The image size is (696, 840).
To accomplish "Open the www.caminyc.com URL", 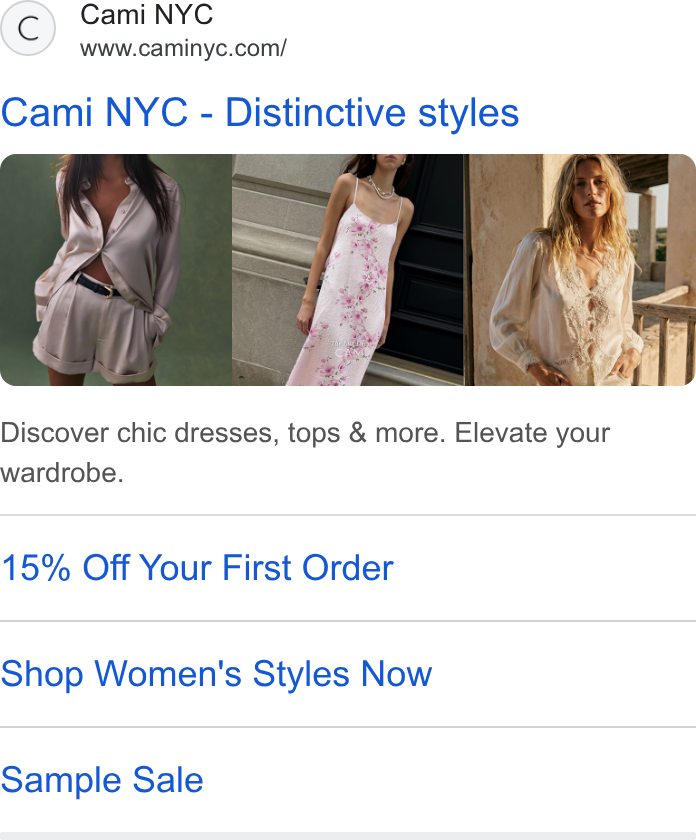I will (183, 49).
